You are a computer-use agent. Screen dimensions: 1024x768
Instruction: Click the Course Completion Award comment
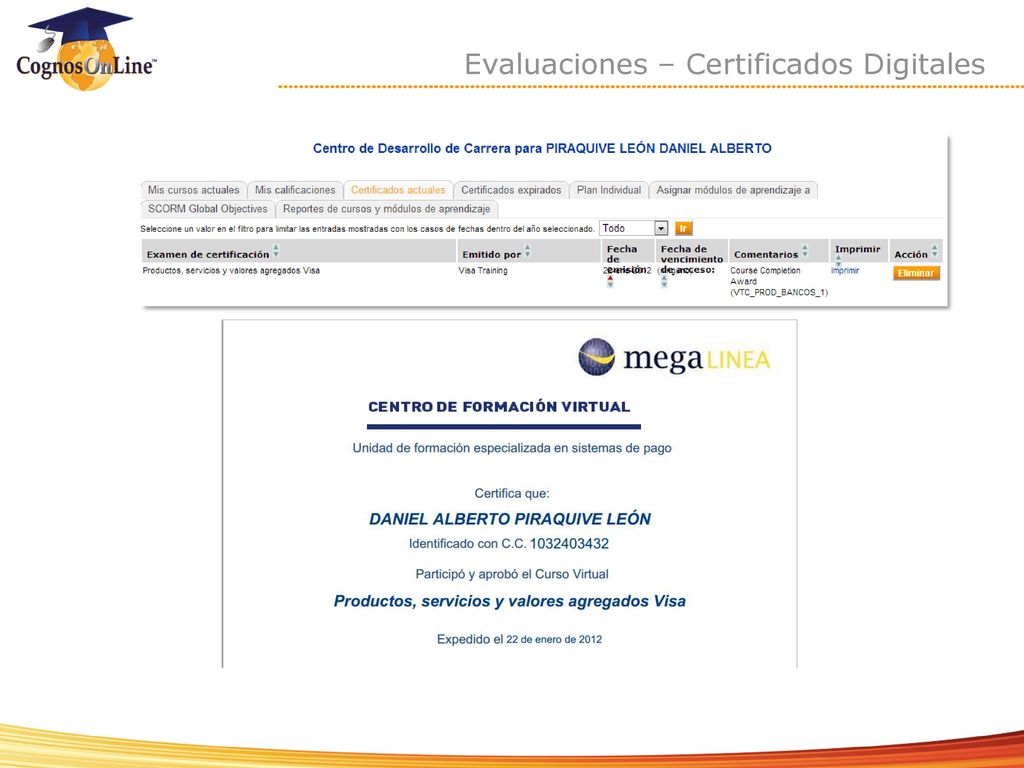coord(778,281)
